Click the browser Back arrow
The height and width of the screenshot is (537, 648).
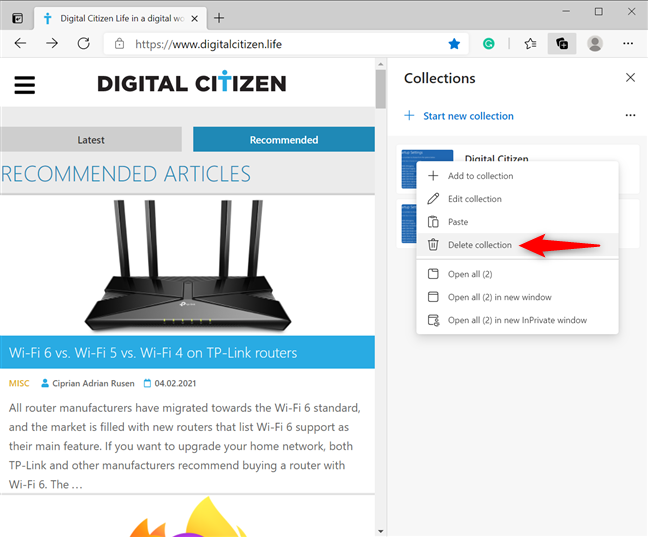[20, 43]
